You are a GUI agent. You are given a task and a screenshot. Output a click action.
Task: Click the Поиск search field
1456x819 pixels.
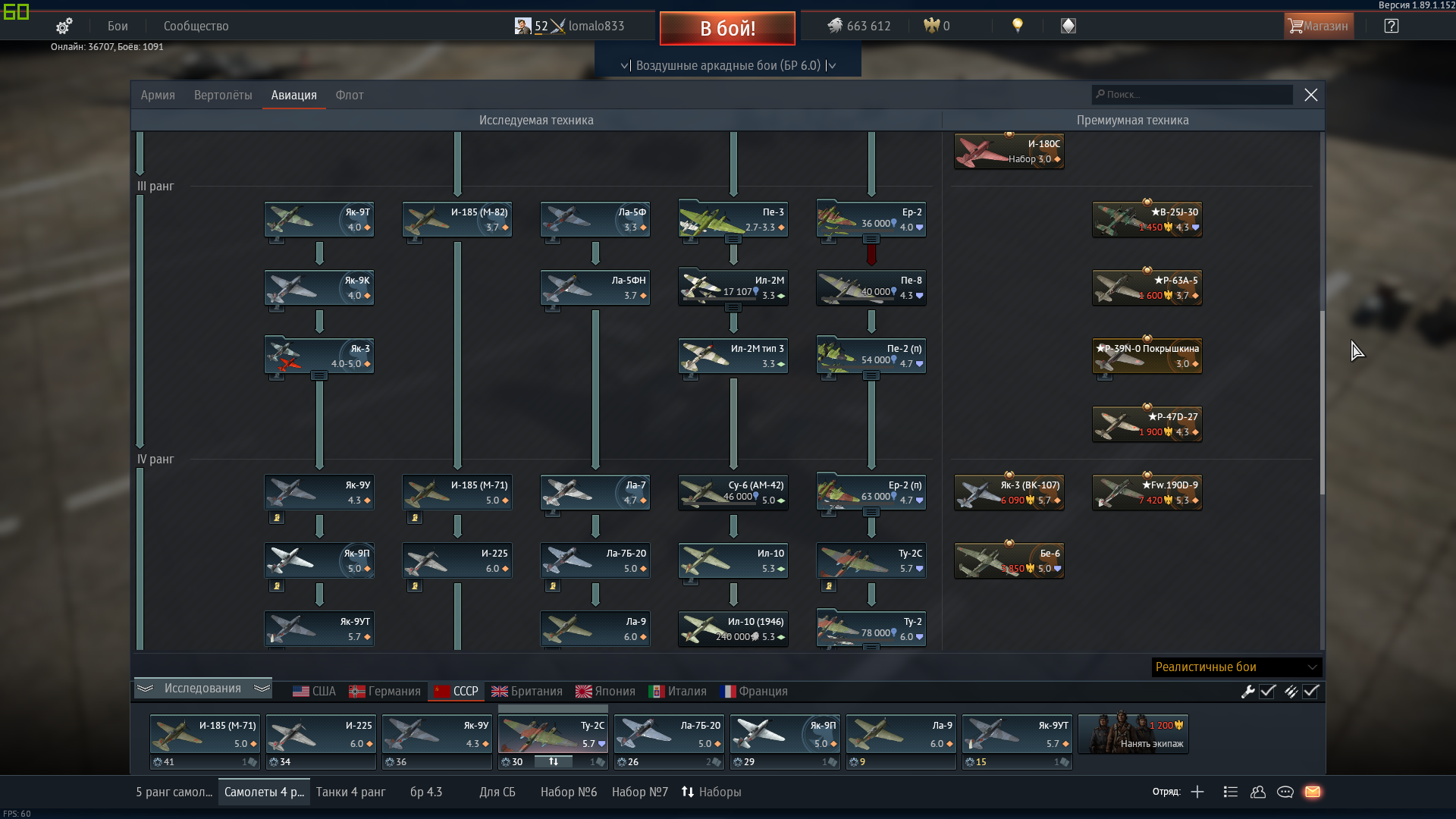tap(1192, 94)
